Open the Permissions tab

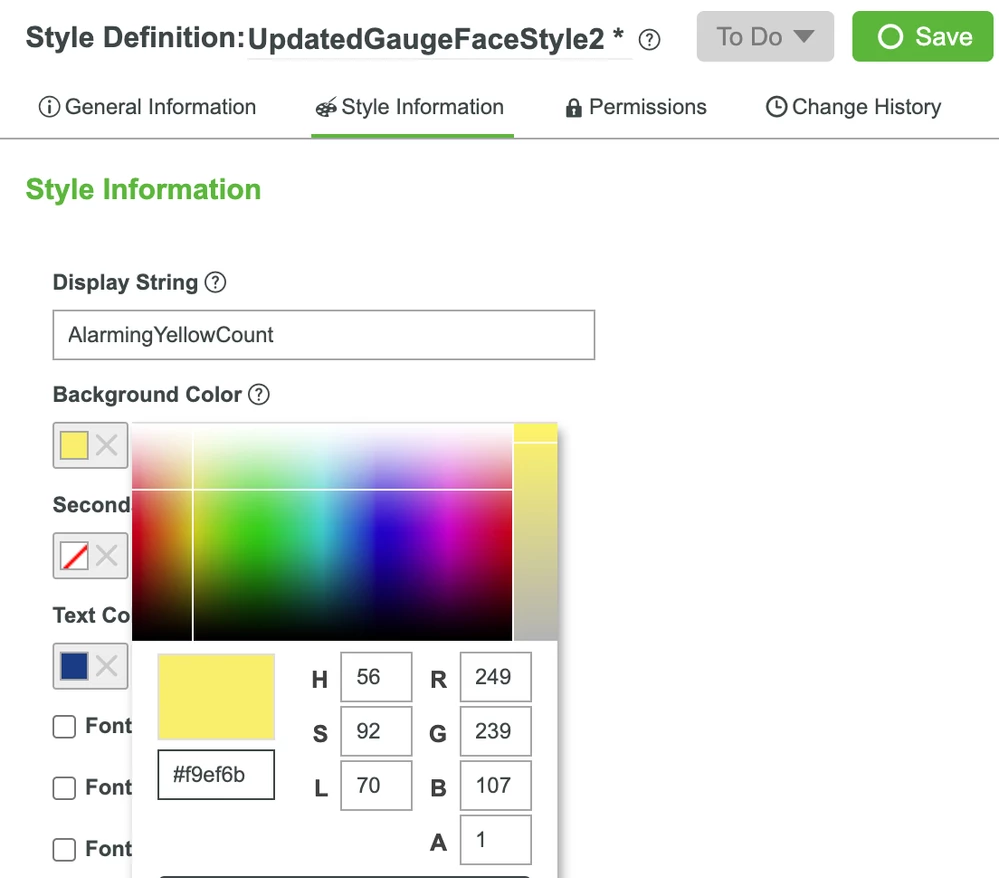pos(636,107)
